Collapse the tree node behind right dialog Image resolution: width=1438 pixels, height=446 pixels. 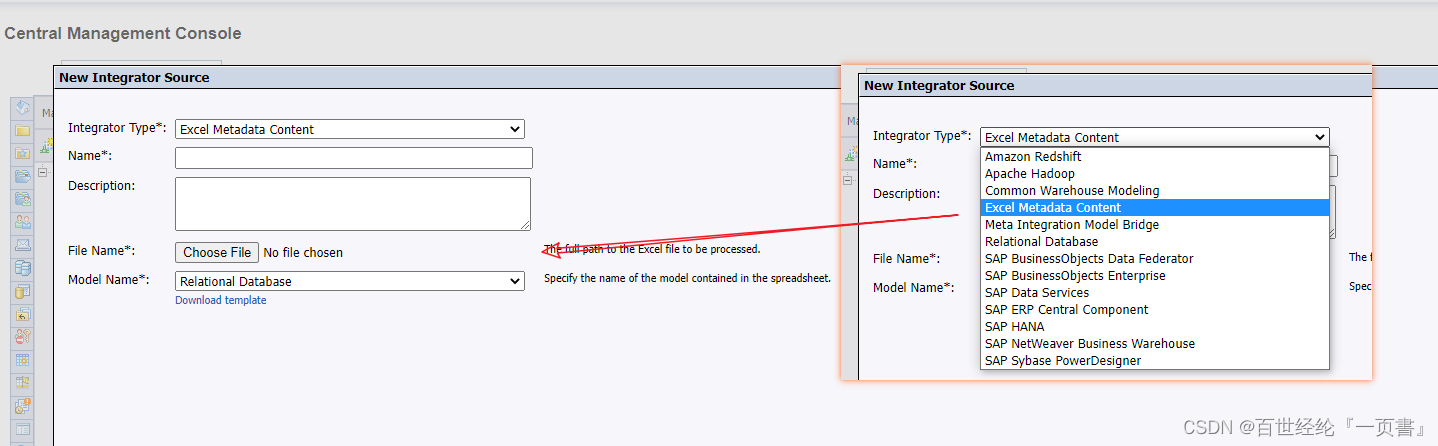(848, 180)
